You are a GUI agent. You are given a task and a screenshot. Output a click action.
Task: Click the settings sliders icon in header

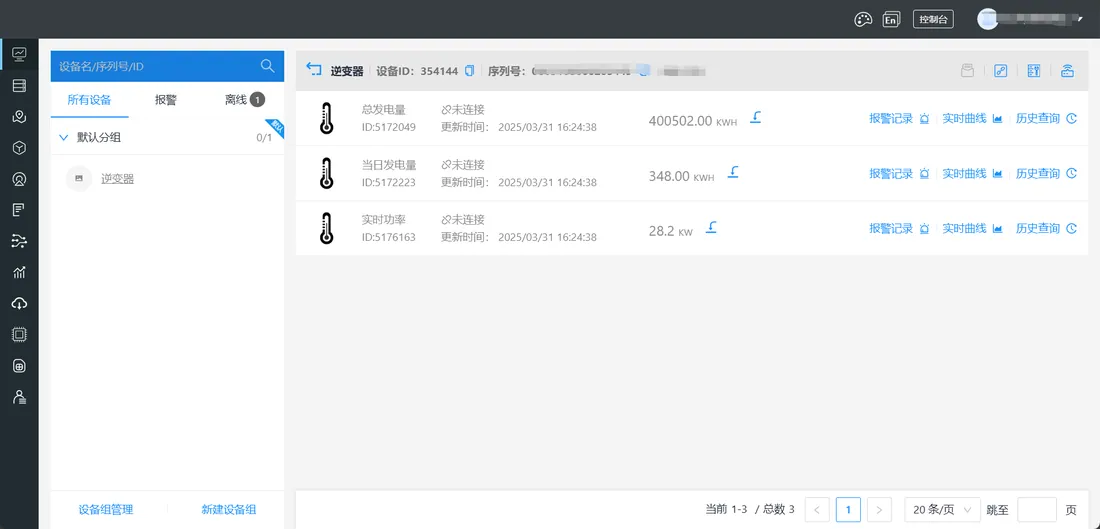1033,70
